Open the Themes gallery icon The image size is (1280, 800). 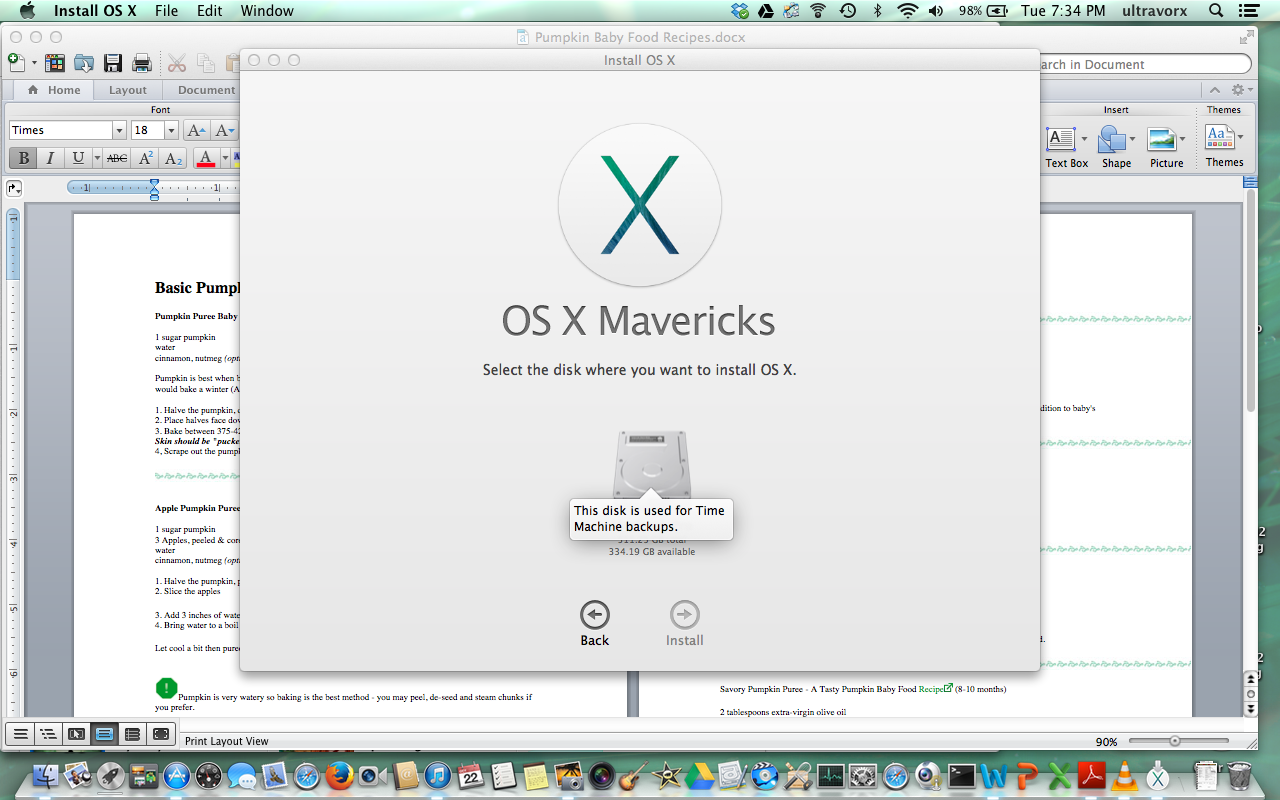(x=1219, y=137)
